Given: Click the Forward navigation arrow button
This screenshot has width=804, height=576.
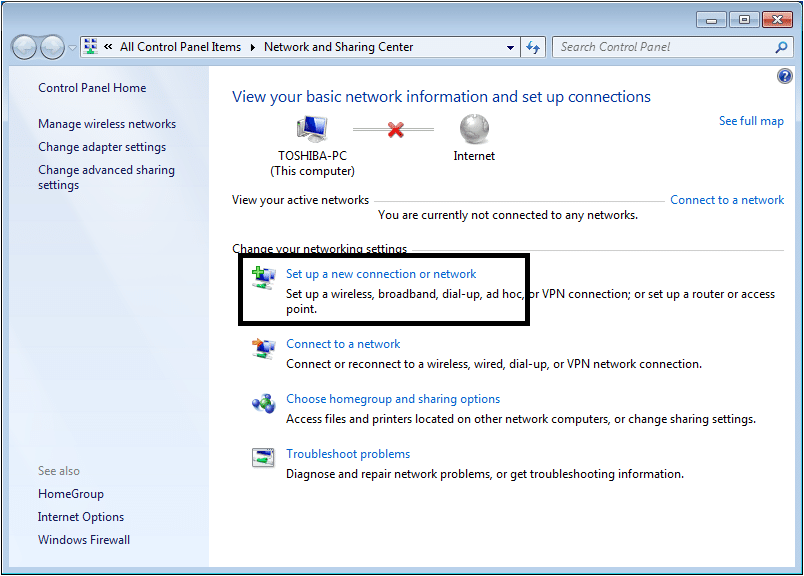Looking at the screenshot, I should 52,48.
